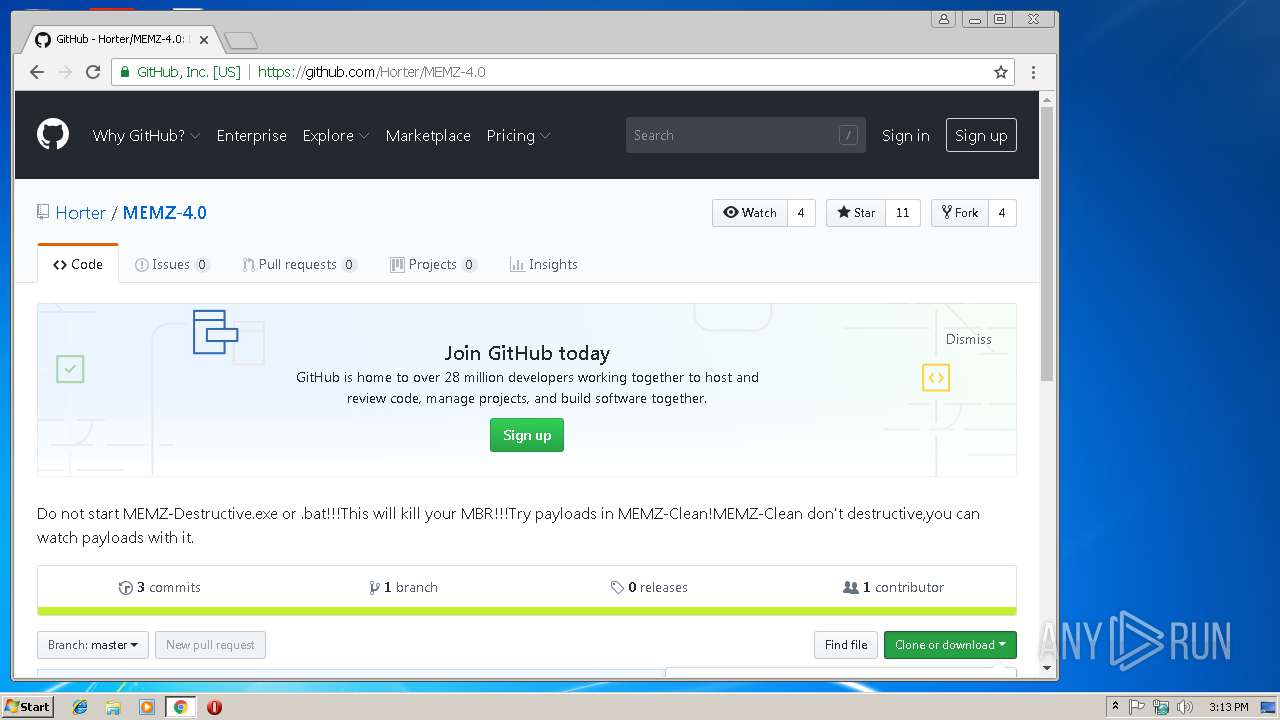Open the Branch: master dropdown

(x=93, y=645)
